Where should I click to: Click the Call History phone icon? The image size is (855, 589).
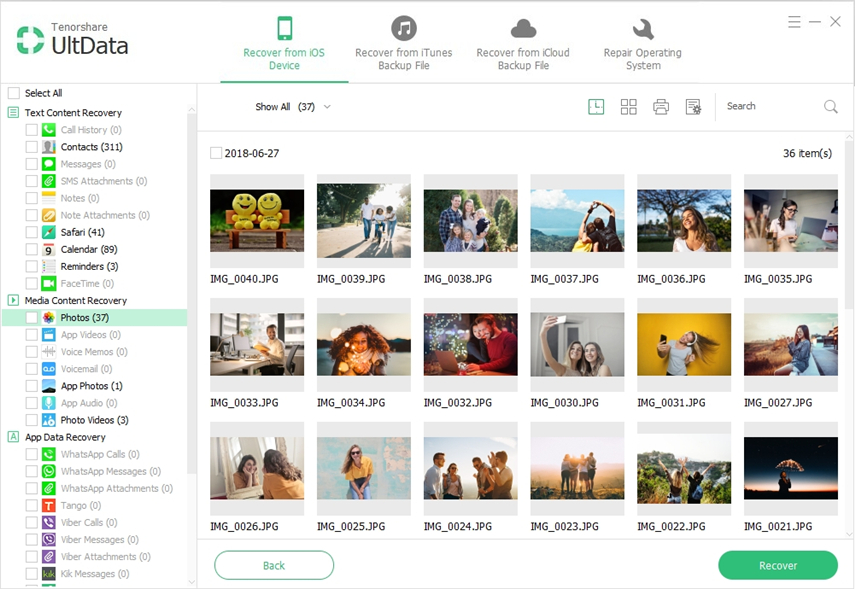click(49, 130)
